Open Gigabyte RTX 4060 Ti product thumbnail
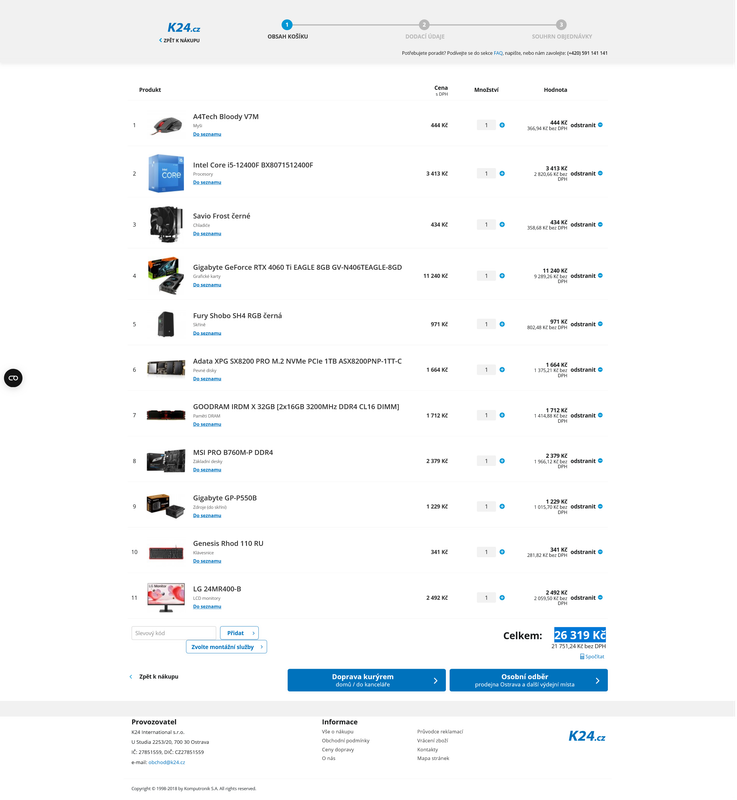Viewport: 737px width, 800px height. [x=167, y=276]
